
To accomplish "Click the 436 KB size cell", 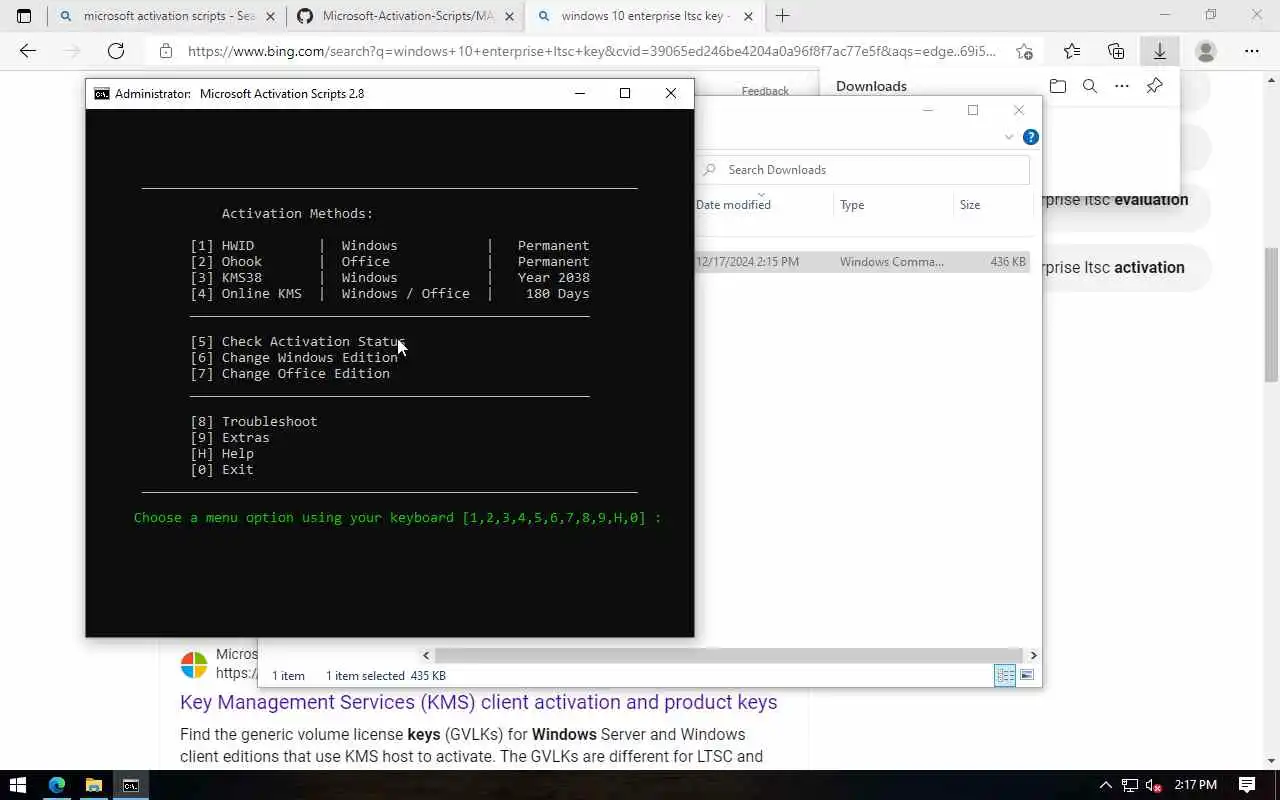I will coord(1008,262).
